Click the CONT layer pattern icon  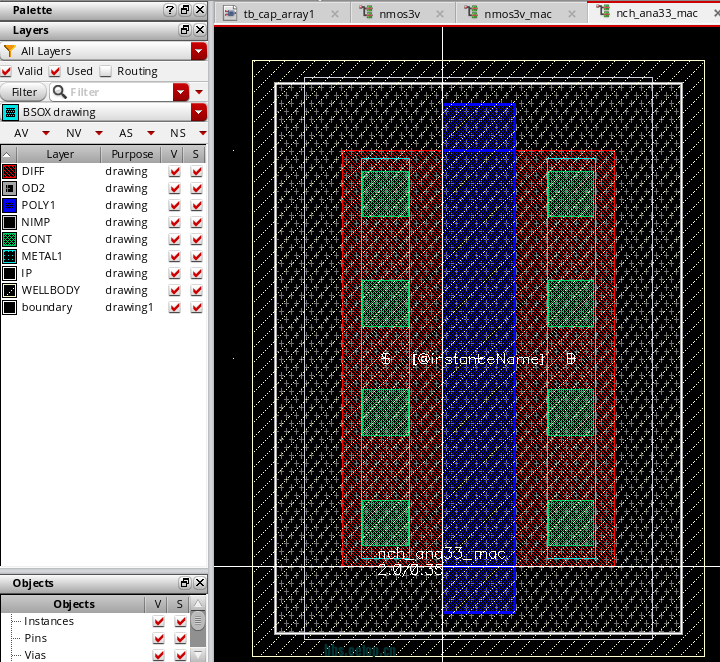tap(10, 239)
